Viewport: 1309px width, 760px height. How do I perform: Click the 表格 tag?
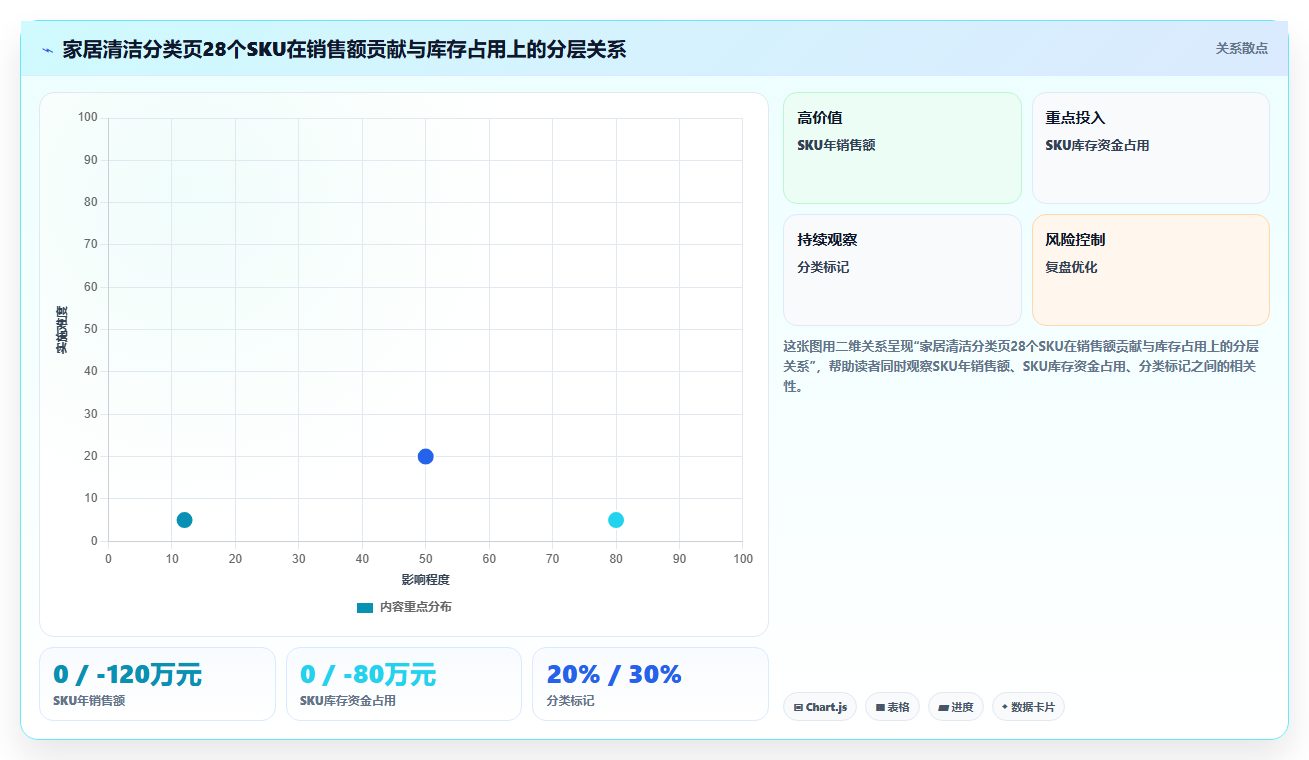point(892,707)
